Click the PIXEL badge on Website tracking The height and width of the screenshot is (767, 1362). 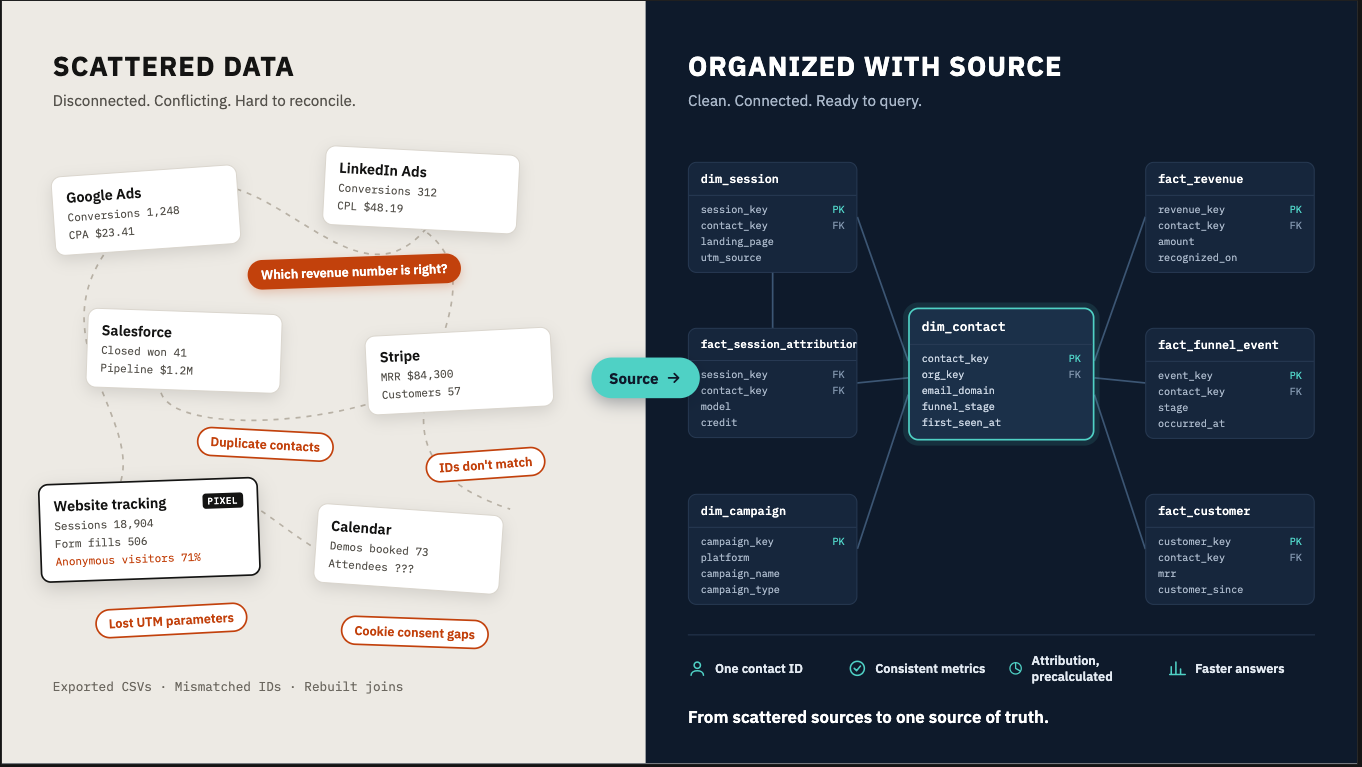pos(223,500)
